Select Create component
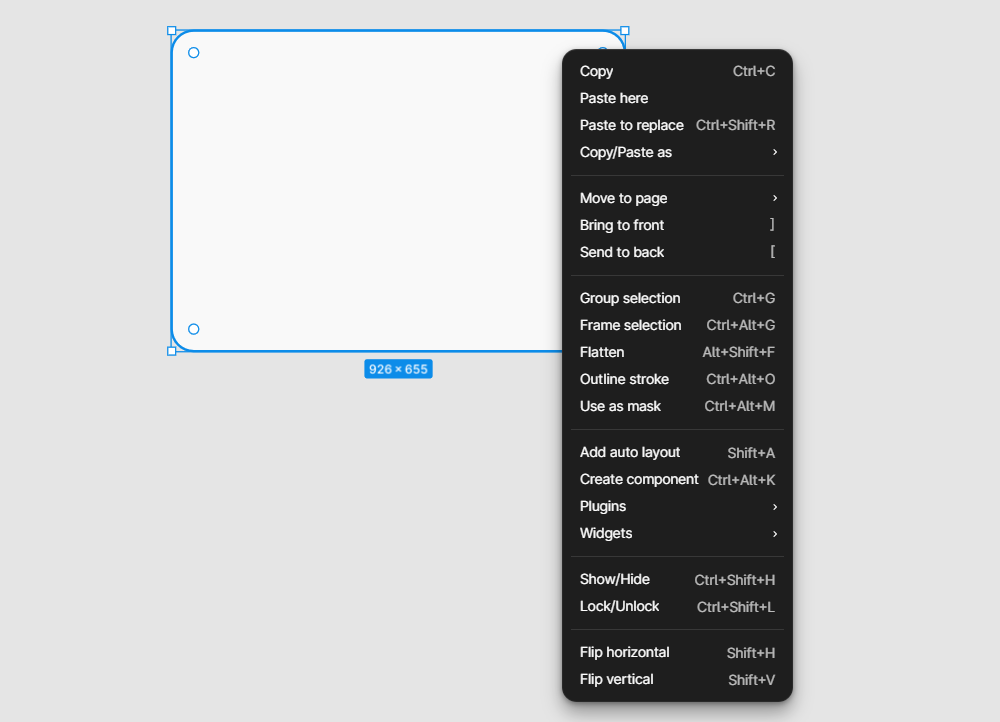 click(677, 480)
